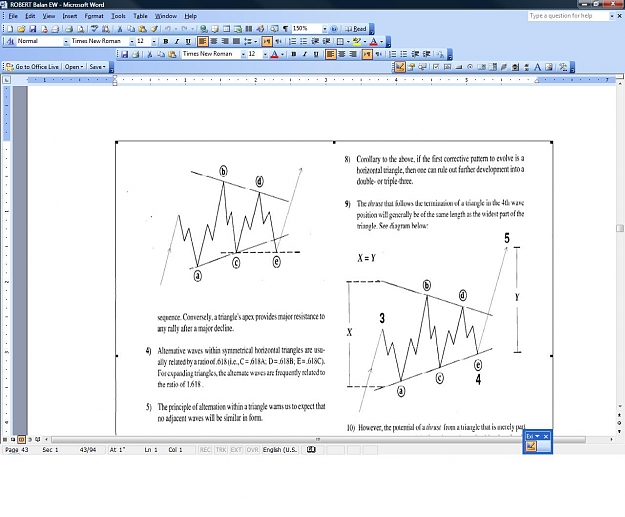Viewport: 625px width, 517px height.
Task: Switch to Print Layout view button
Action: point(21,439)
